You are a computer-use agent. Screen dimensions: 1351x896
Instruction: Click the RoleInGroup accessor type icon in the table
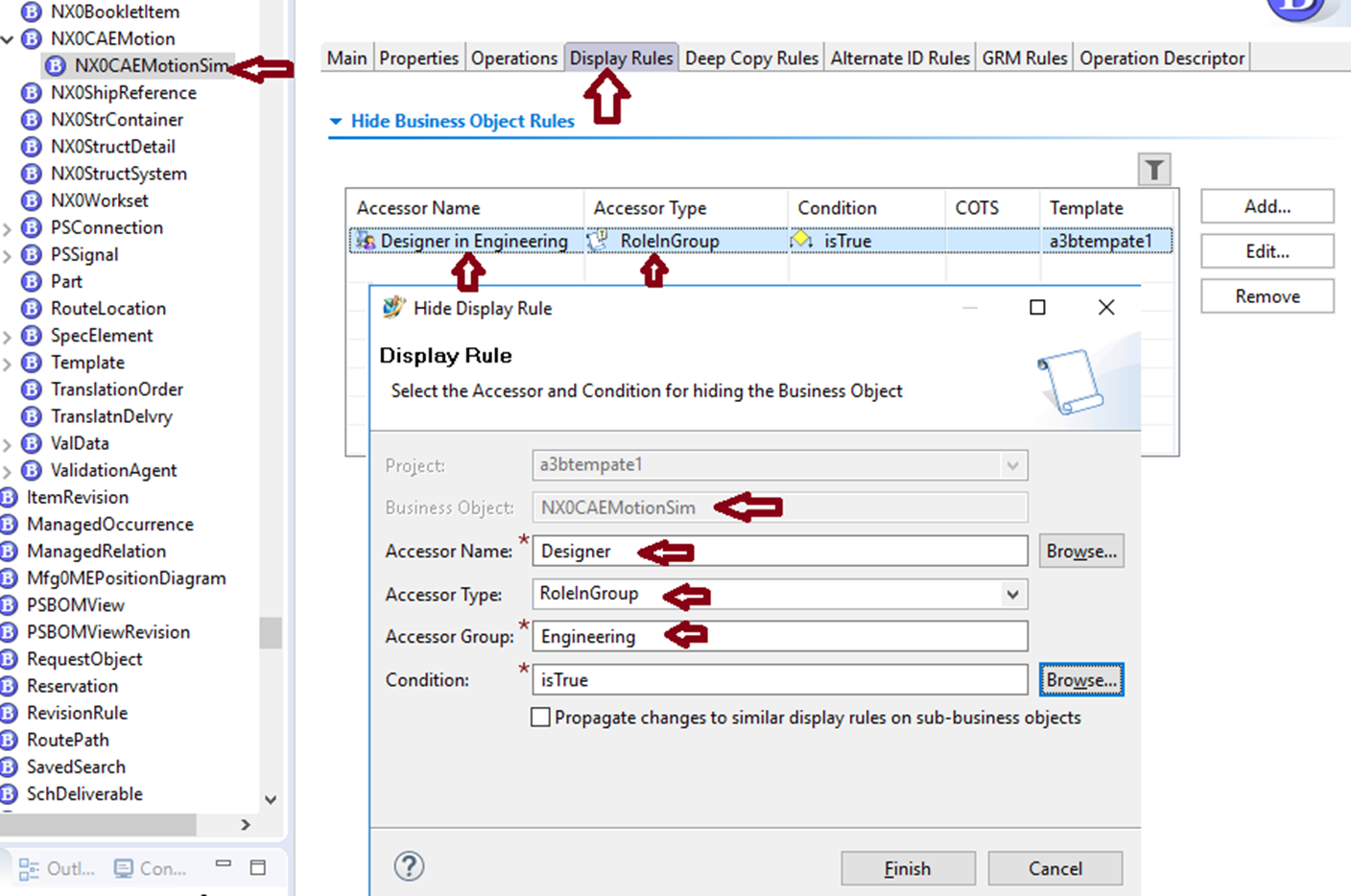click(x=598, y=240)
